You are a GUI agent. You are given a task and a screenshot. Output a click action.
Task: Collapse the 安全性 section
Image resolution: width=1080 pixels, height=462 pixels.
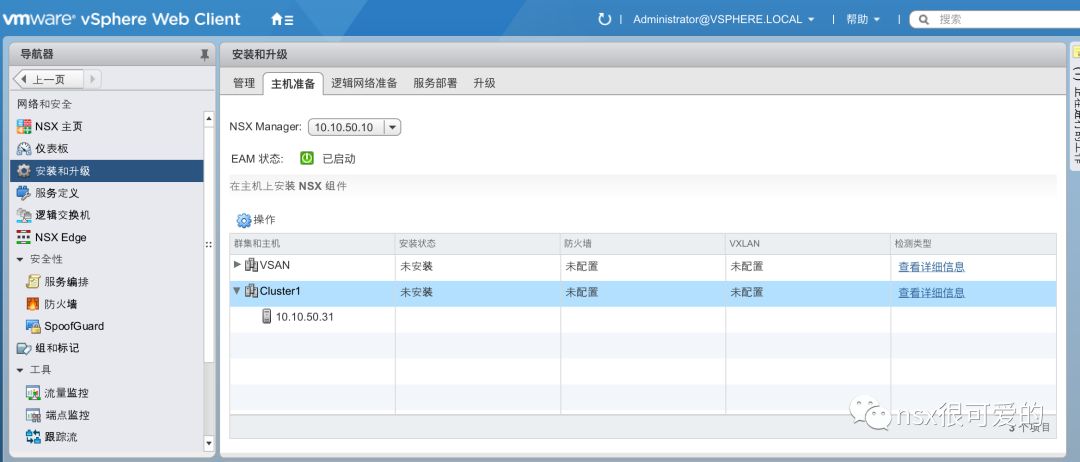(20, 260)
